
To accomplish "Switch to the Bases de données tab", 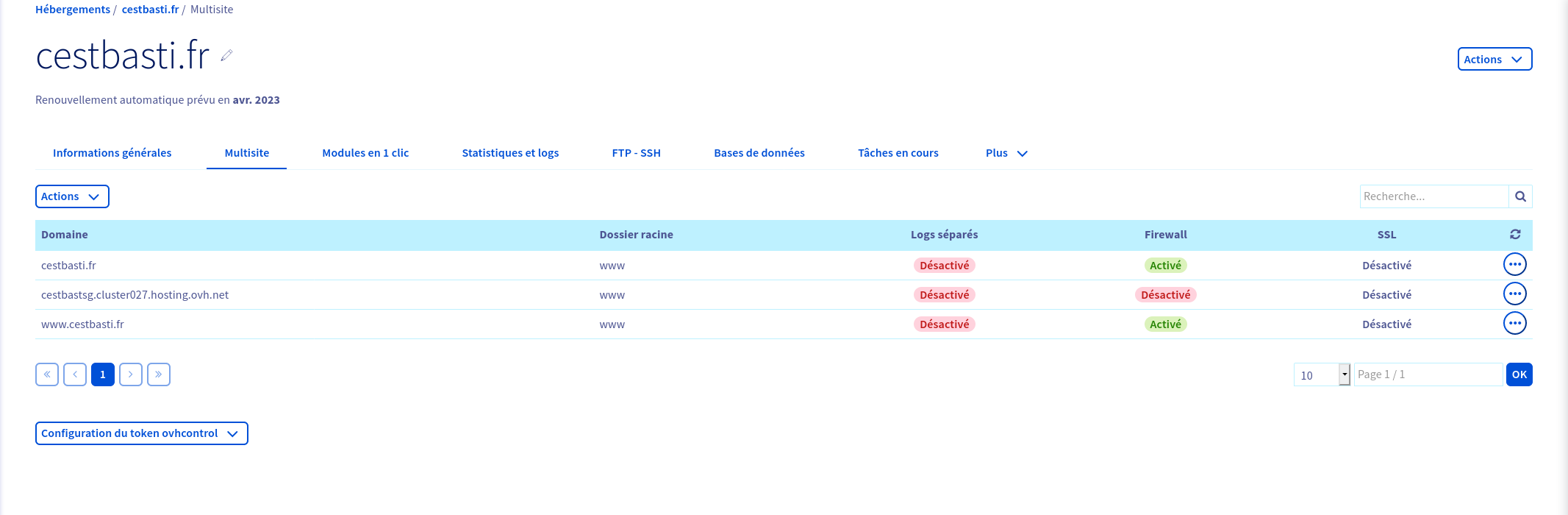I will [759, 153].
